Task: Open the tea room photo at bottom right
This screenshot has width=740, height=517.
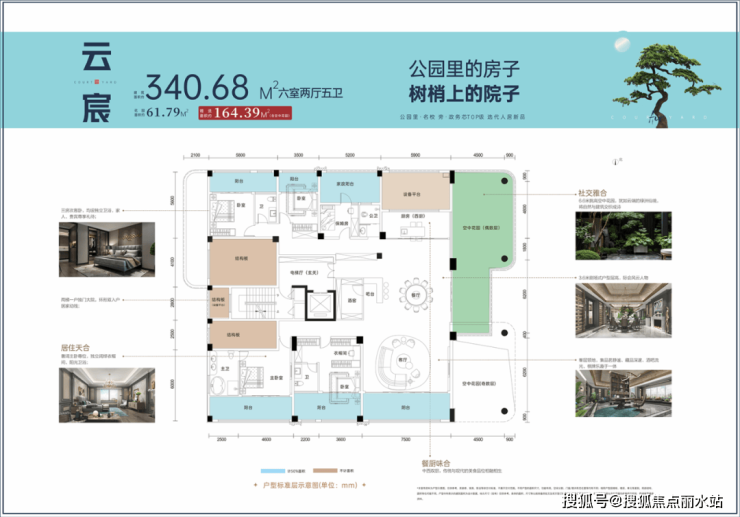Action: (623, 393)
